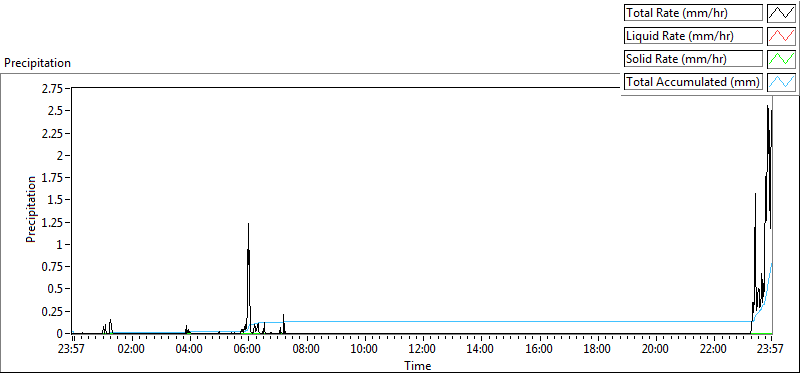Select the Solid Rate (mm/hr) legend label
The image size is (800, 373).
pos(693,59)
